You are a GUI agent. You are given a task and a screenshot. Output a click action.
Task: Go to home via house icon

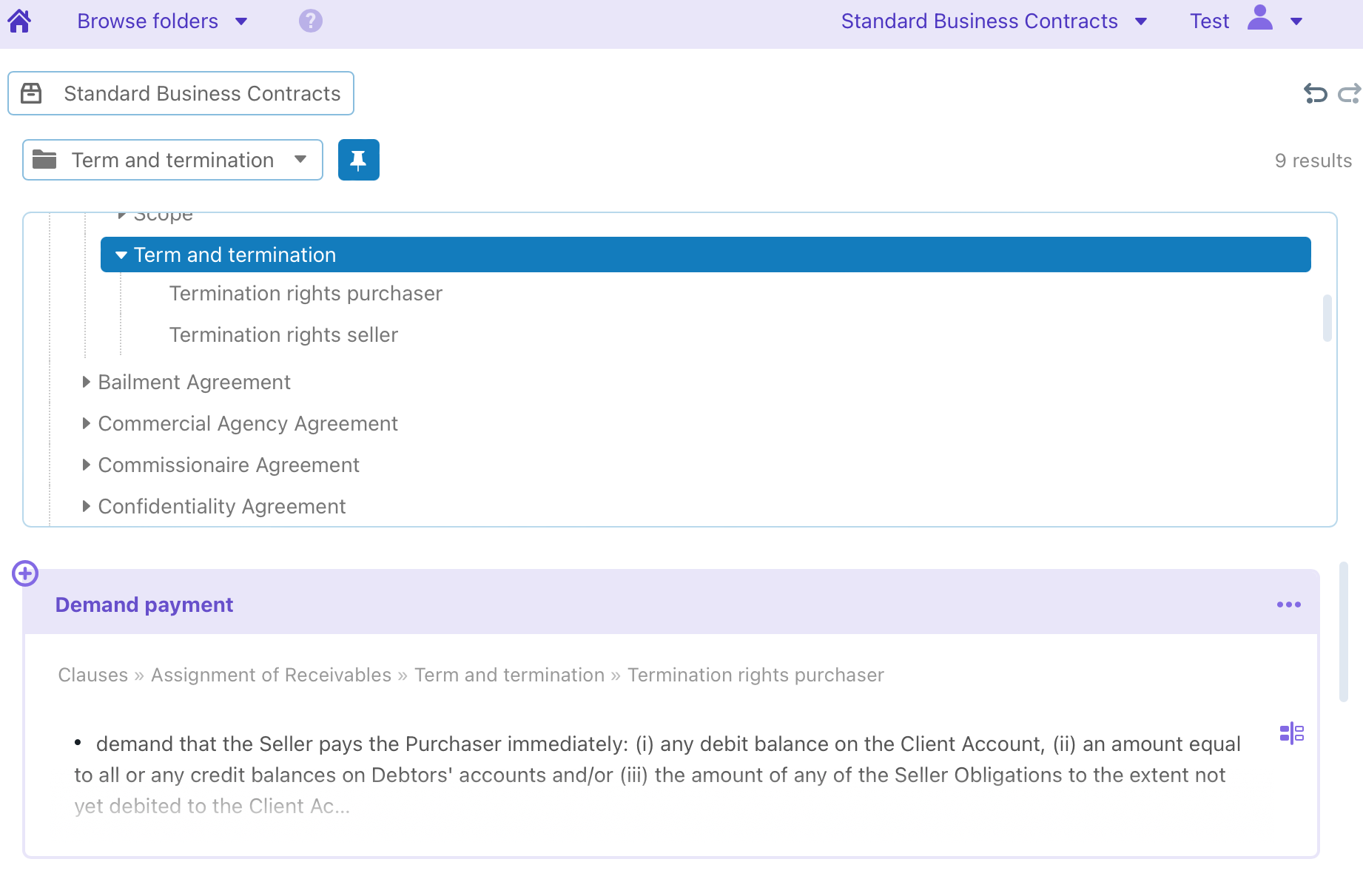click(x=19, y=21)
